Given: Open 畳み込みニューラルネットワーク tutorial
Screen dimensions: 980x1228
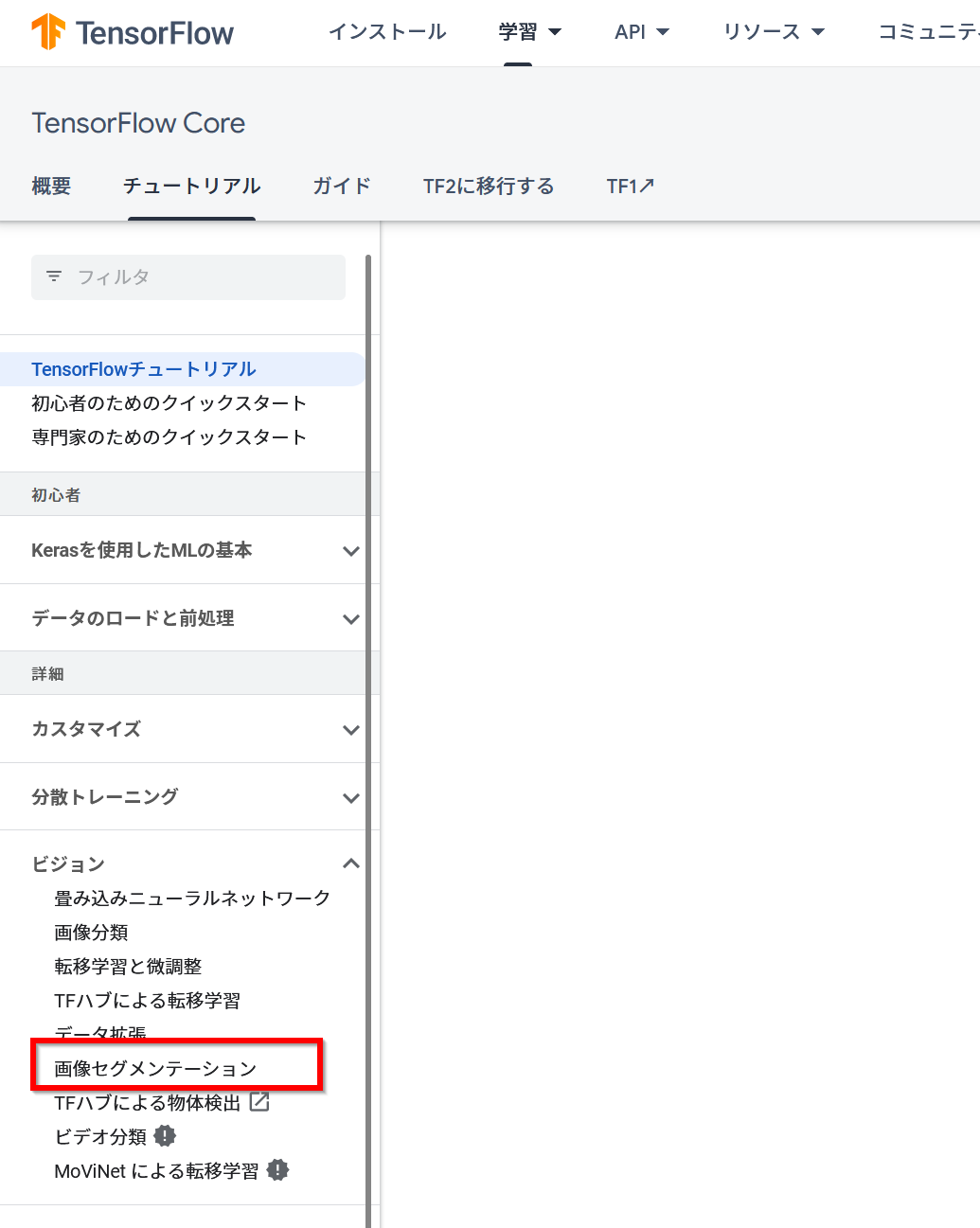Looking at the screenshot, I should point(192,898).
